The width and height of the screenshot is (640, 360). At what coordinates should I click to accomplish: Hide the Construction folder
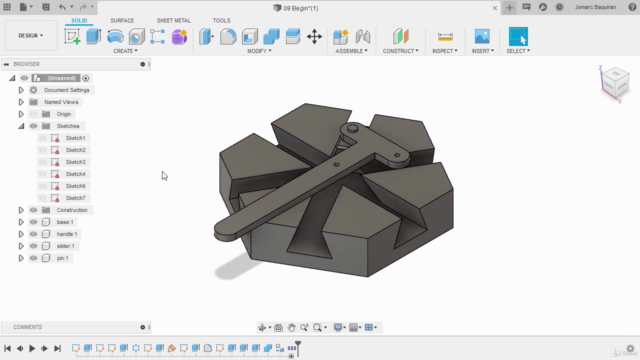33,210
